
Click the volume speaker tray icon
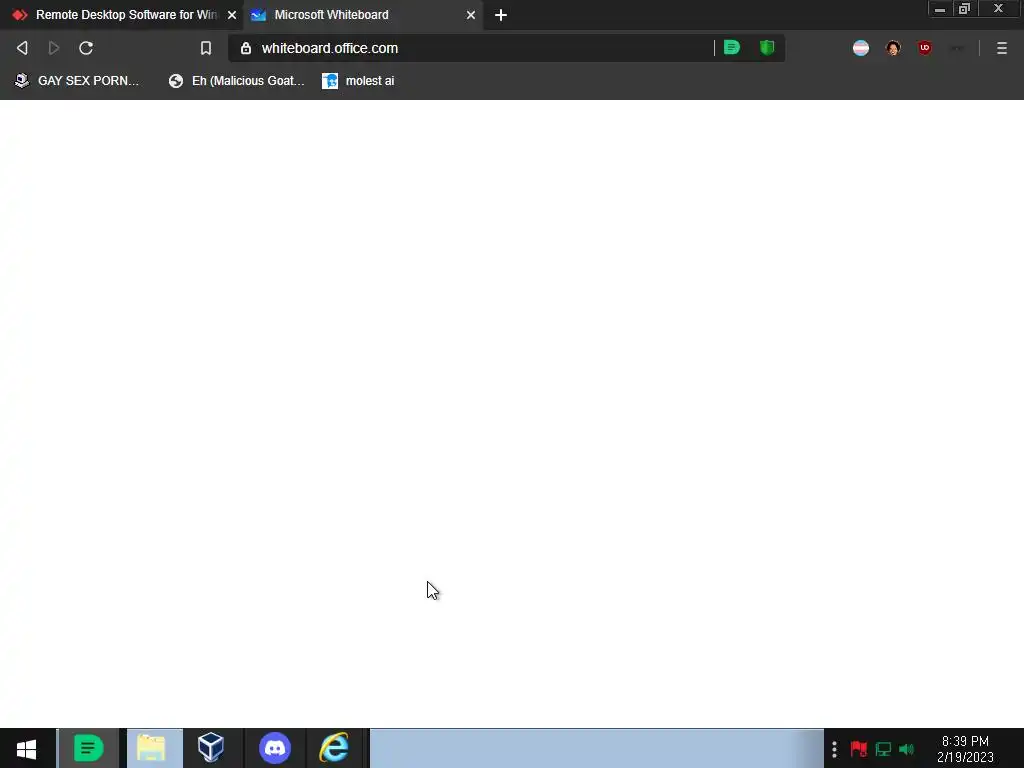[x=906, y=749]
